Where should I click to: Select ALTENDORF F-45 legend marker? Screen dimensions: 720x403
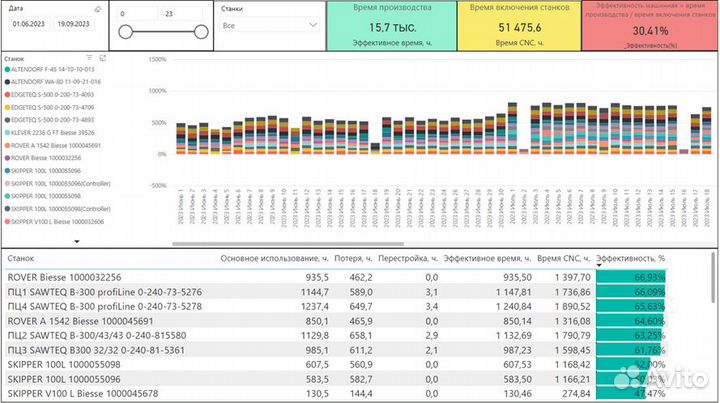(8, 69)
